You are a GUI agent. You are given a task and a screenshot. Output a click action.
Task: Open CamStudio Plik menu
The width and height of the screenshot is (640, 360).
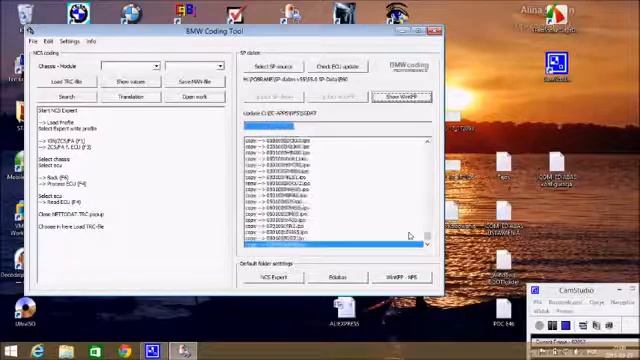click(537, 302)
